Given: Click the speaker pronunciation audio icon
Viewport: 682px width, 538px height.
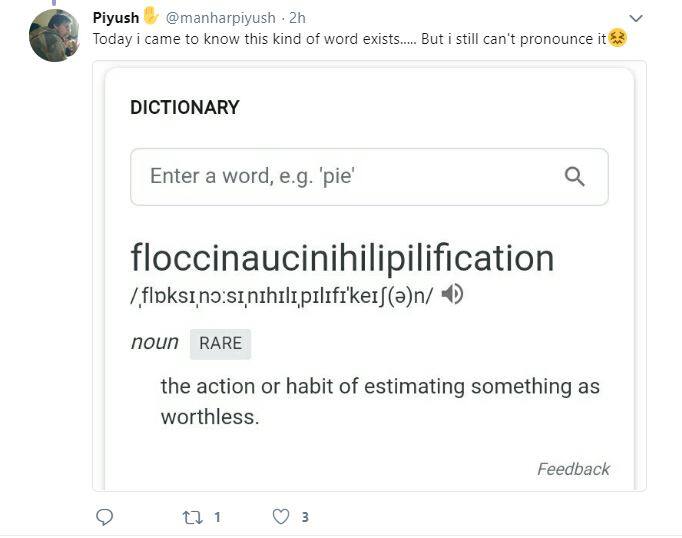Looking at the screenshot, I should click(452, 294).
